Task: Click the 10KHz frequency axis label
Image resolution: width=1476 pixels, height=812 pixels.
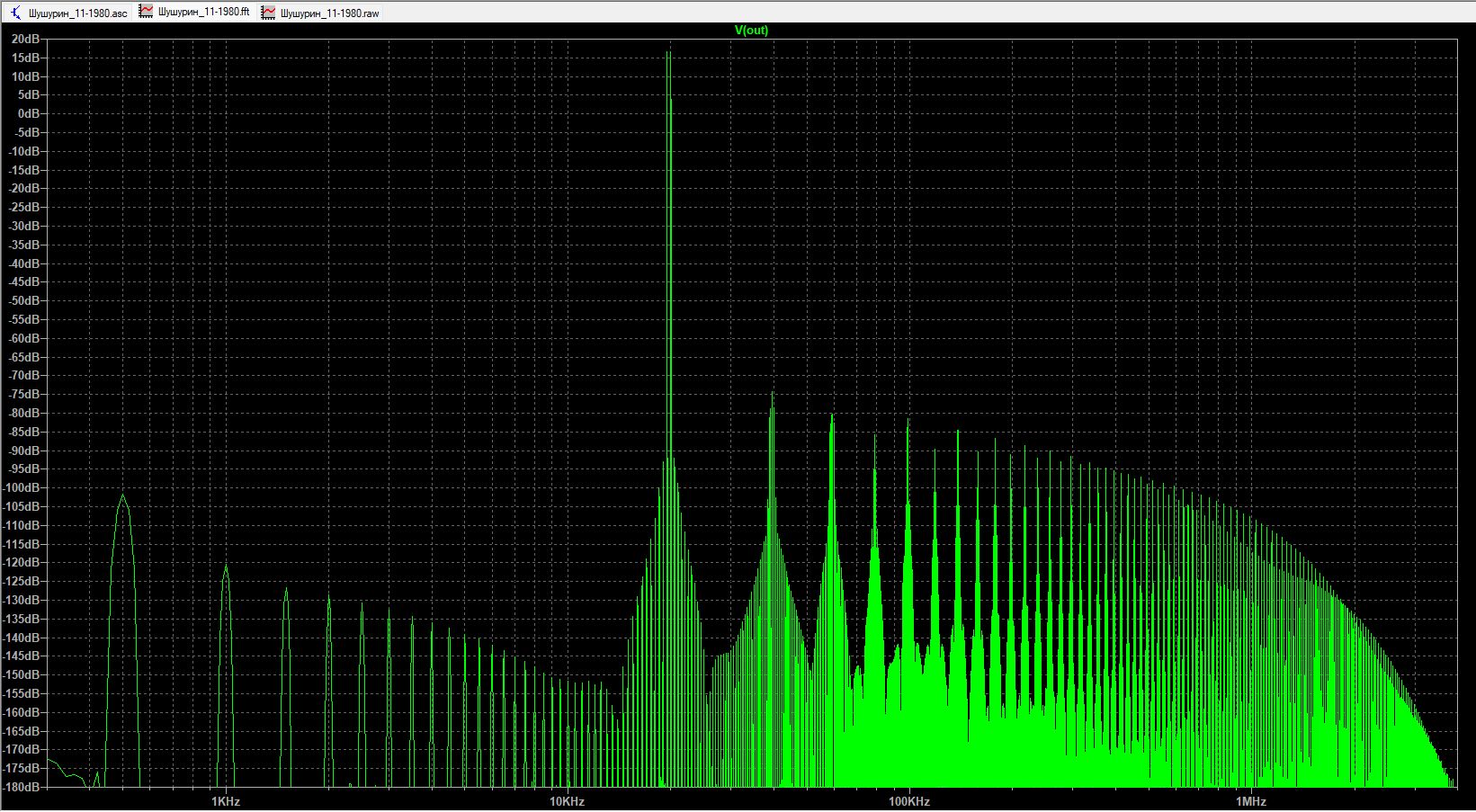Action: 567,801
